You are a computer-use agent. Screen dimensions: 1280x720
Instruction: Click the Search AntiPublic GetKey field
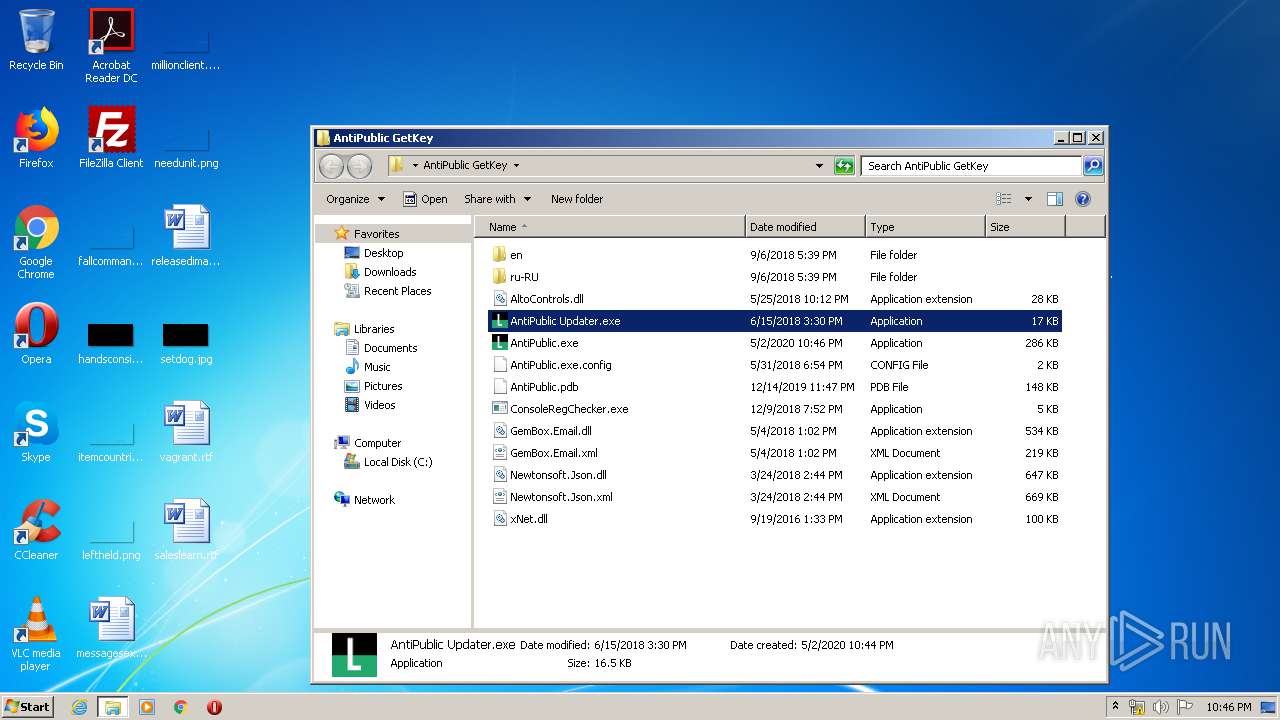tap(971, 166)
